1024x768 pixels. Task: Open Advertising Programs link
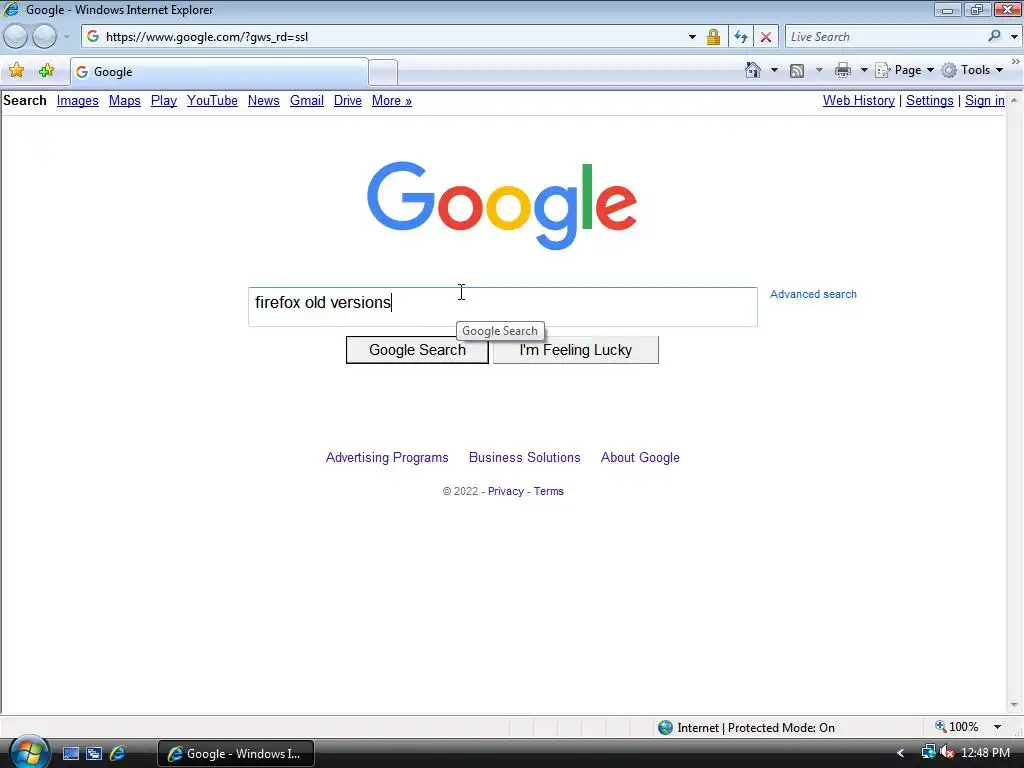coord(387,458)
